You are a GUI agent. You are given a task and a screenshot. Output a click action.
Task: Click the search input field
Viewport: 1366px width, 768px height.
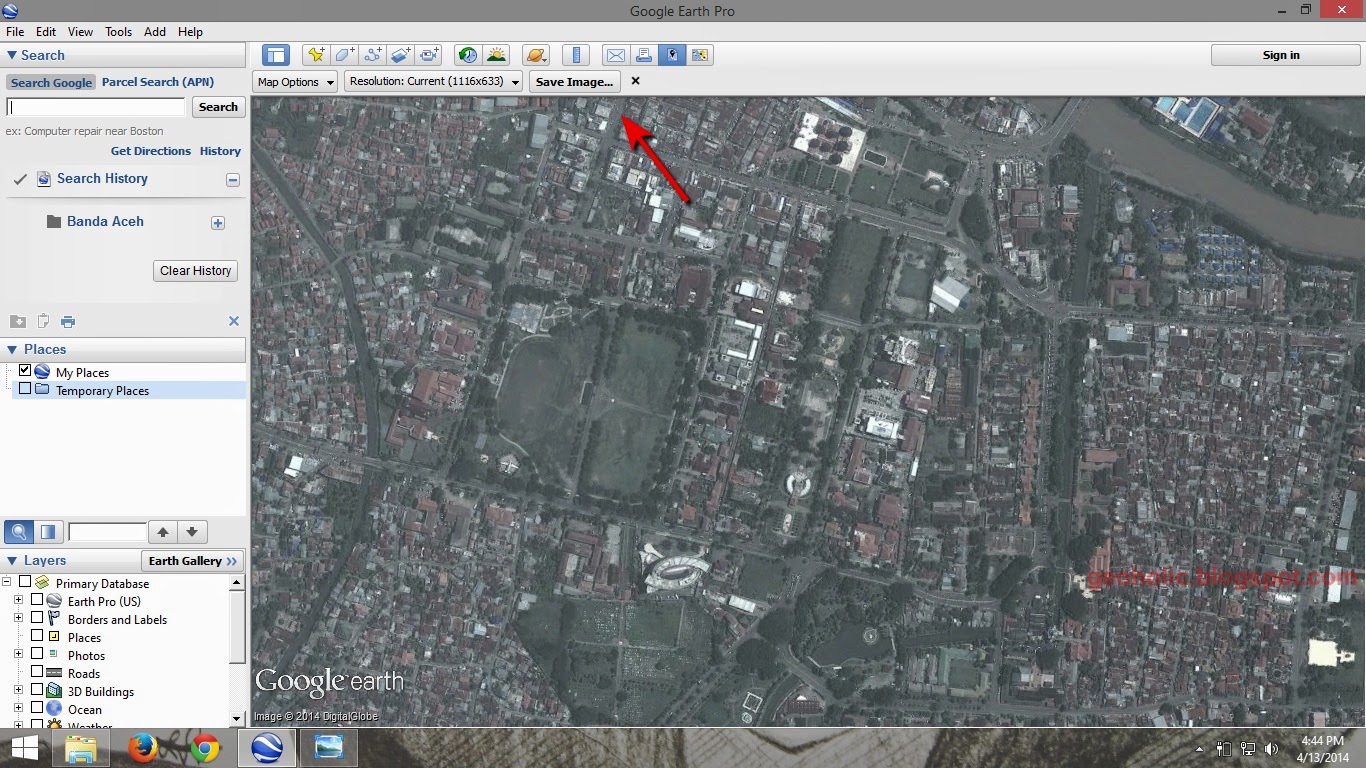[x=95, y=107]
